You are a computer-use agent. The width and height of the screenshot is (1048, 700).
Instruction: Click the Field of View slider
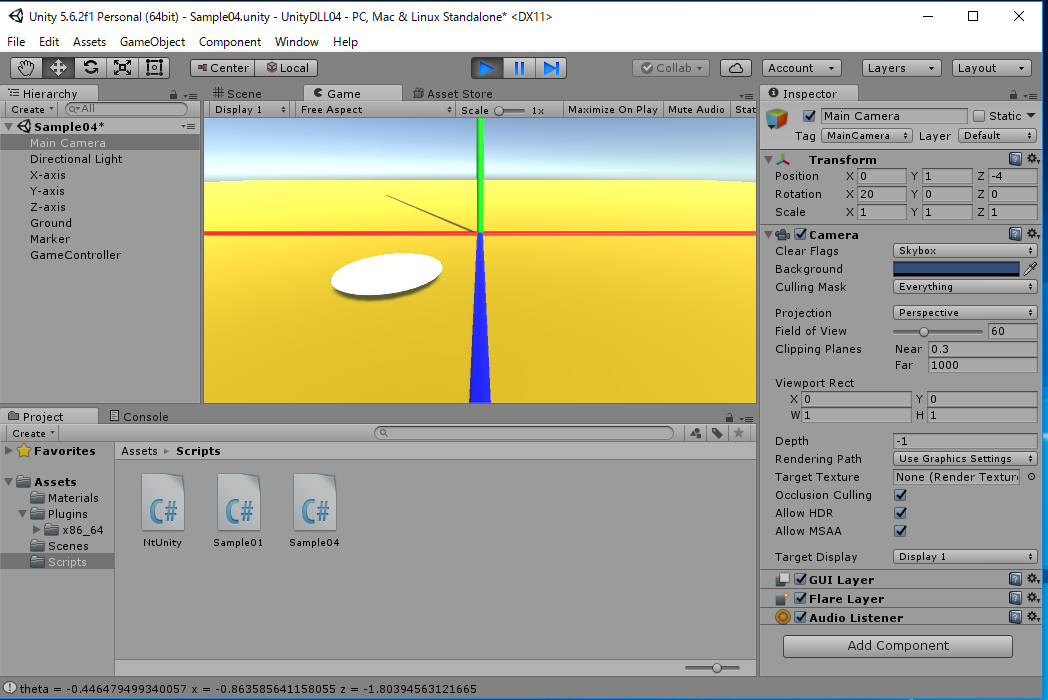(x=937, y=331)
